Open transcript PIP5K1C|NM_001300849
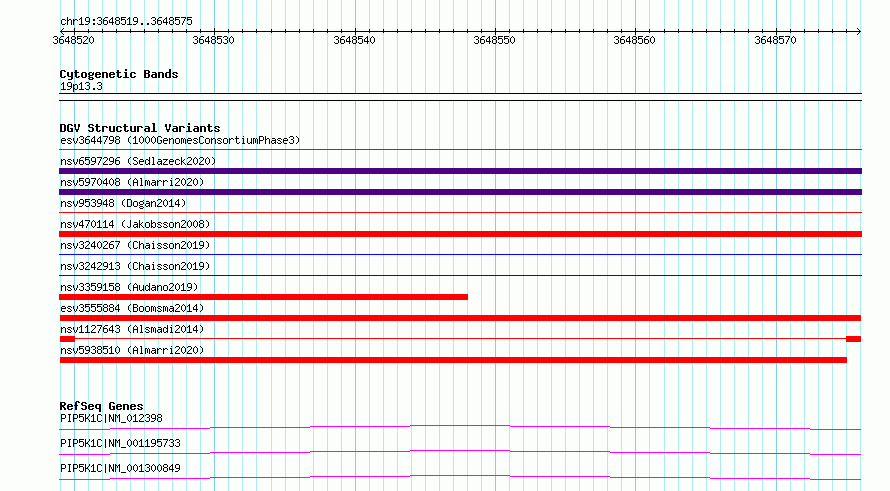 [x=120, y=468]
